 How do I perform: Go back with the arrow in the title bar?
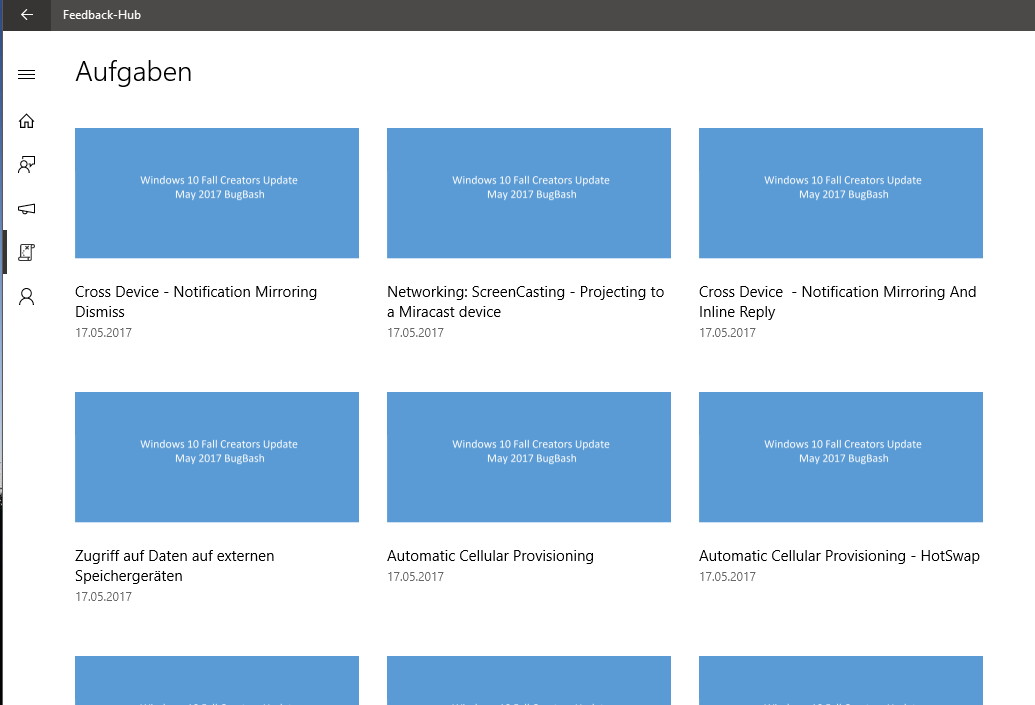[26, 15]
